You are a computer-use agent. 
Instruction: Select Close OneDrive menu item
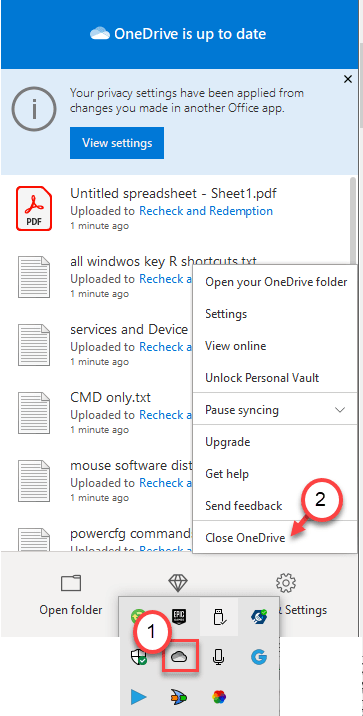pos(275,537)
